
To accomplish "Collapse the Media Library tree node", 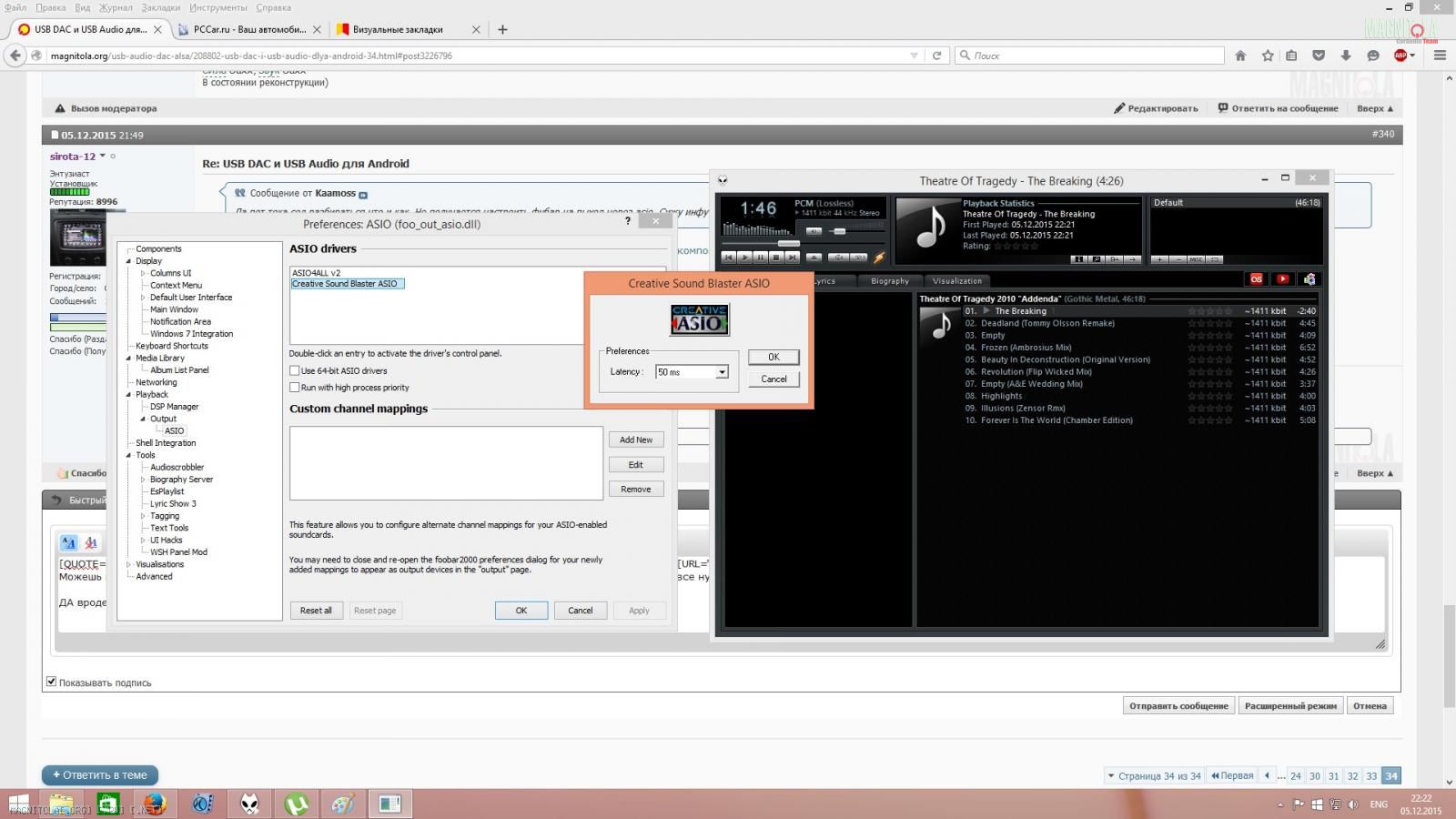I will point(128,359).
